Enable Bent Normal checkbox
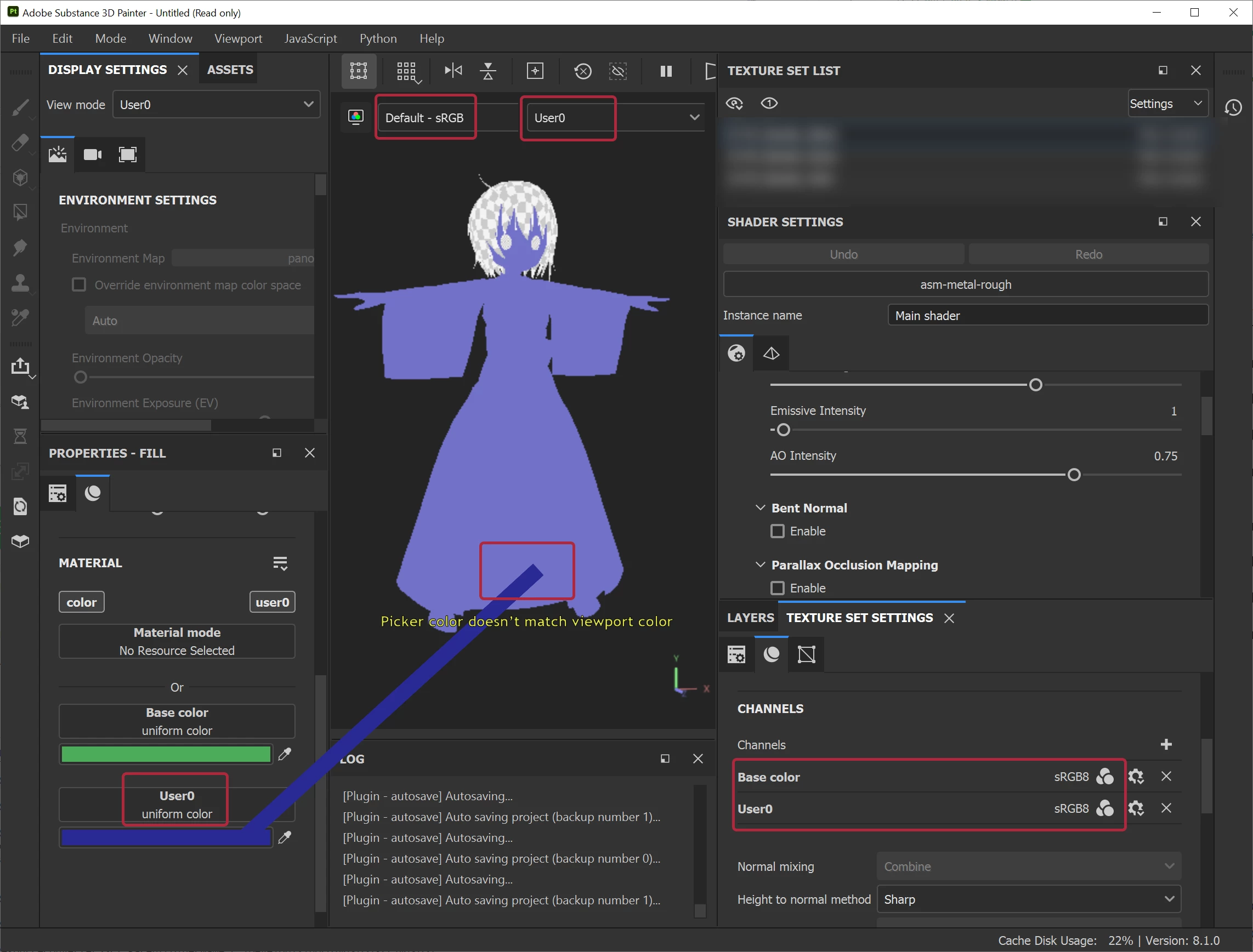Image resolution: width=1253 pixels, height=952 pixels. [778, 531]
